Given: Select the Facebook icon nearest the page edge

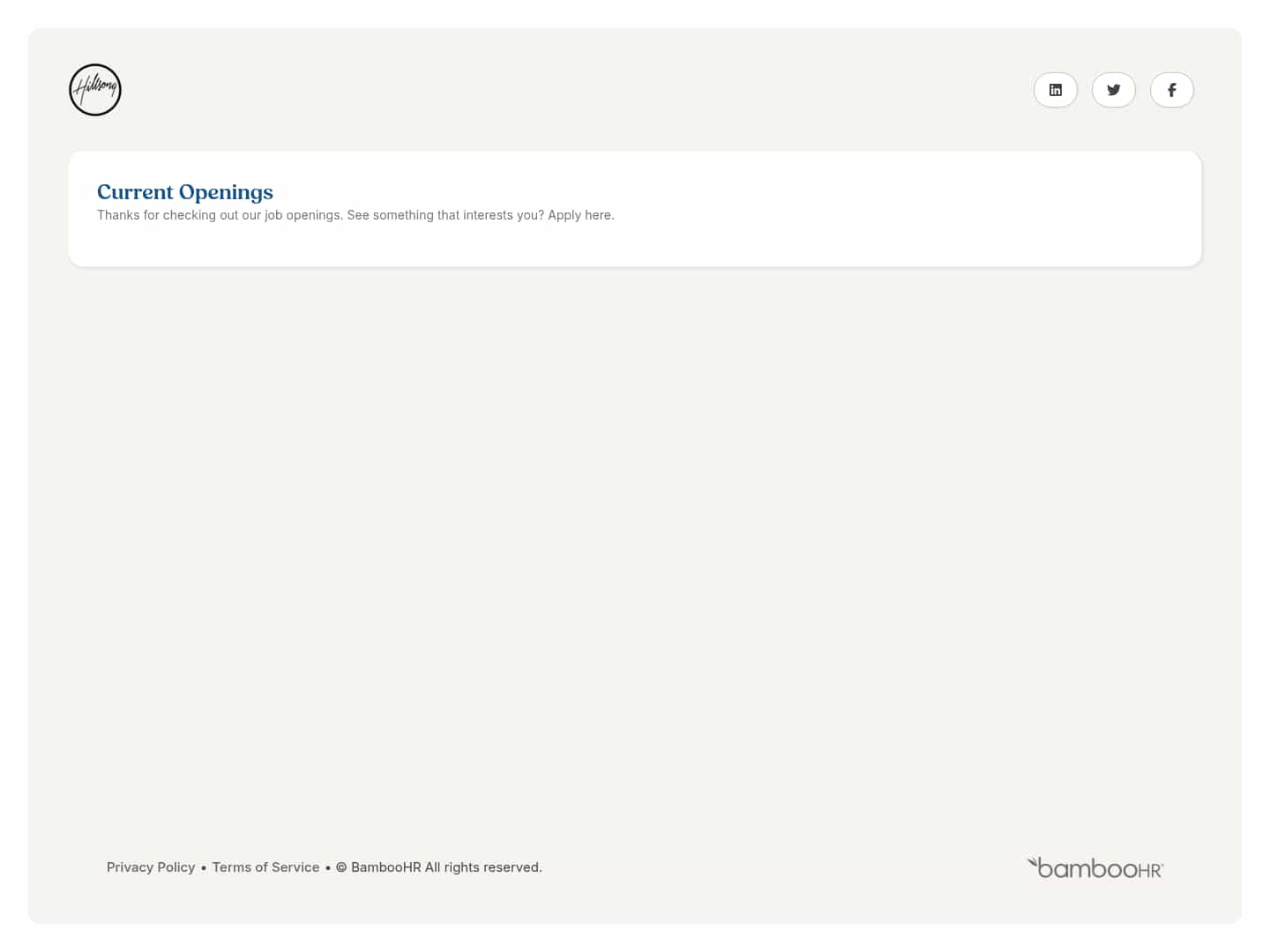Looking at the screenshot, I should pos(1171,89).
